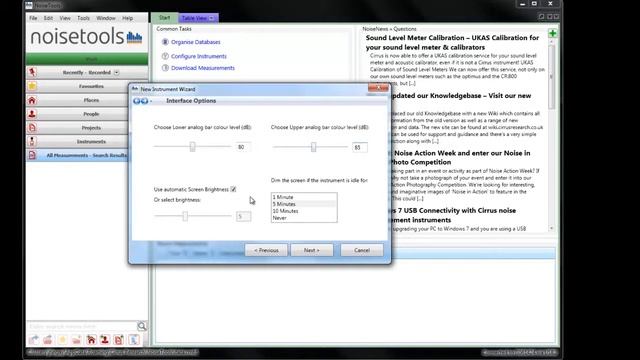This screenshot has width=640, height=360.
Task: Open the File menu
Action: pyautogui.click(x=33, y=18)
